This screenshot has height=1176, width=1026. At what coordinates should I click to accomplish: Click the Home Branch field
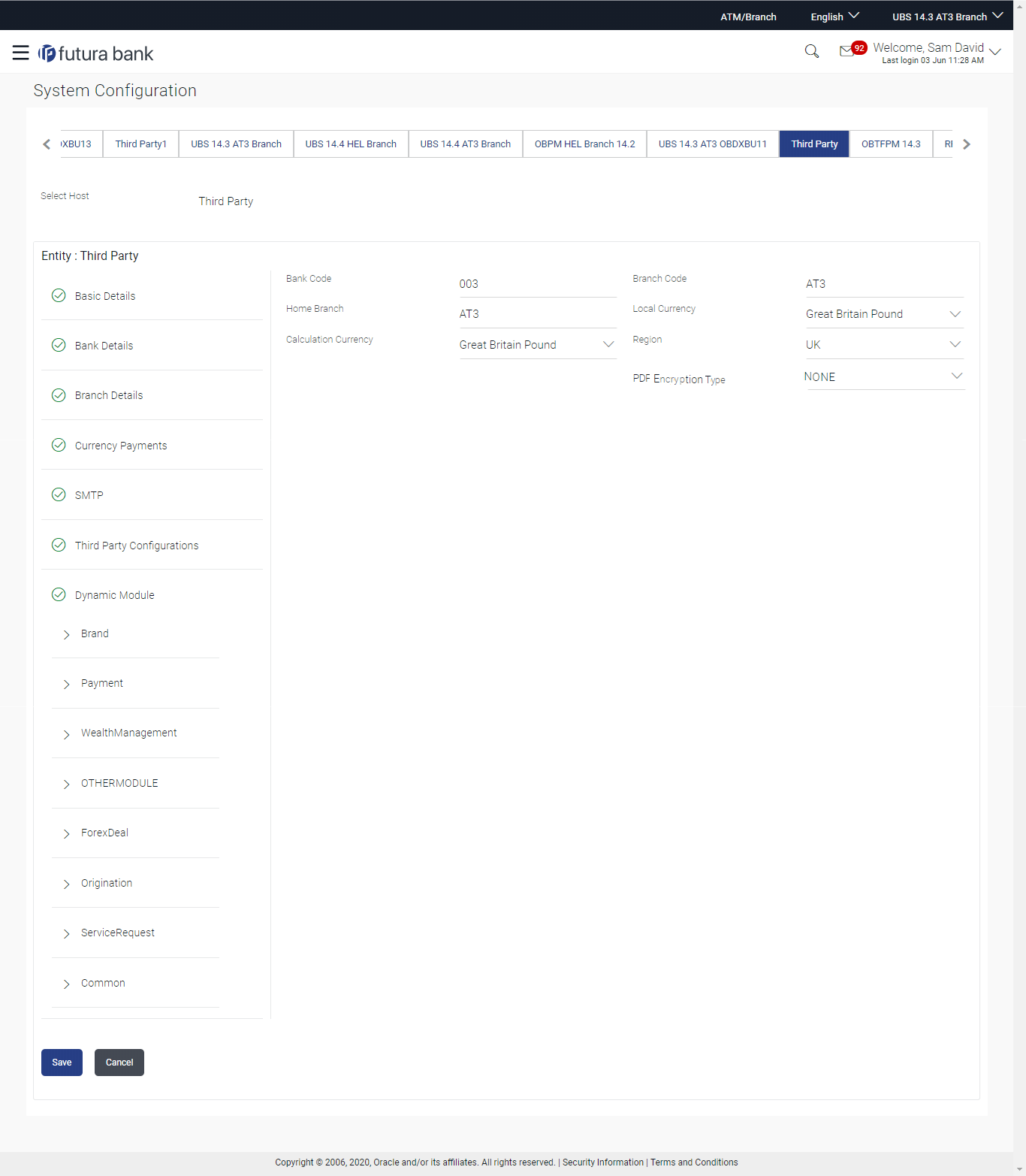click(x=538, y=314)
